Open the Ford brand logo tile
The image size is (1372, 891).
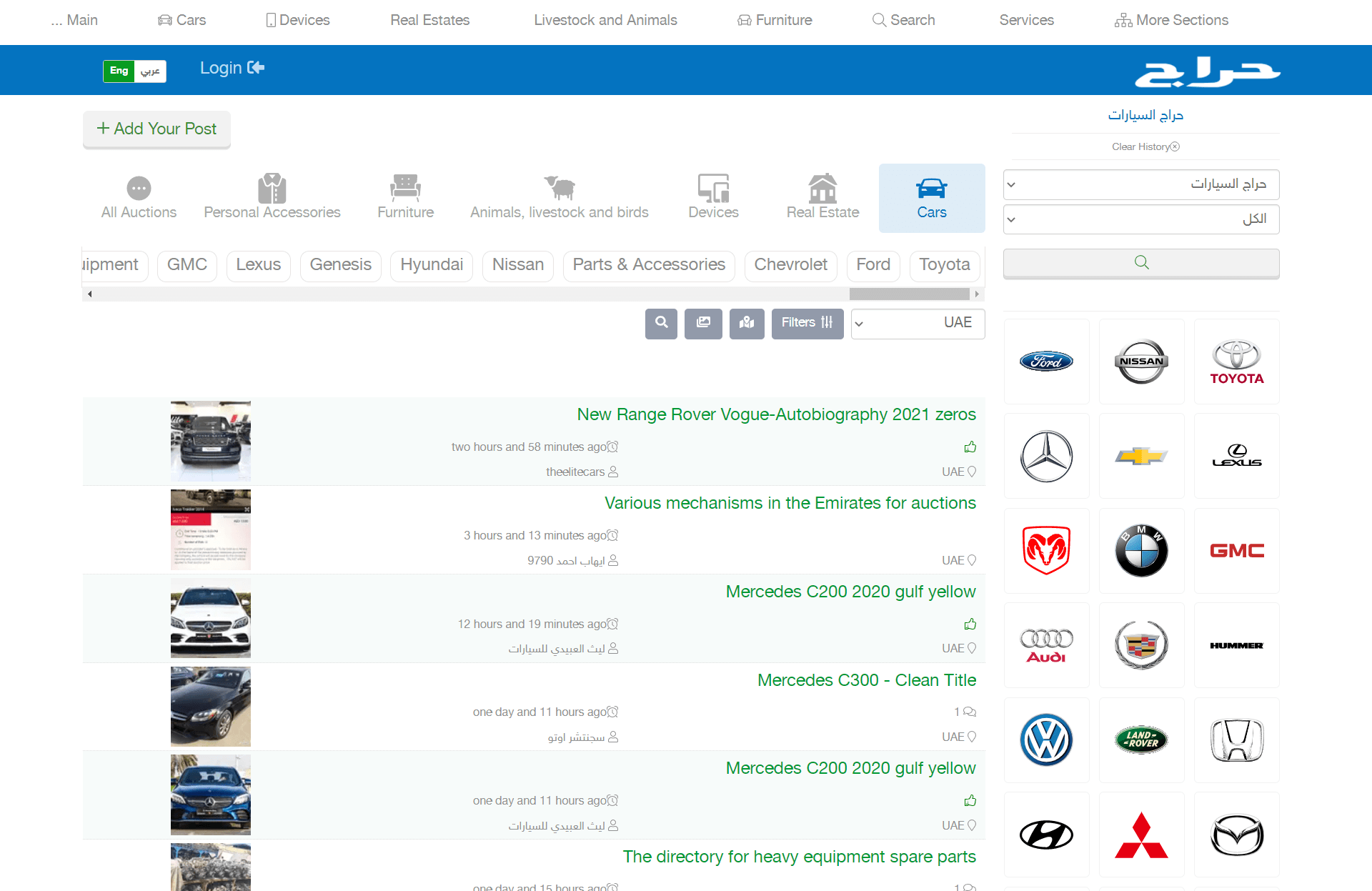[1046, 362]
